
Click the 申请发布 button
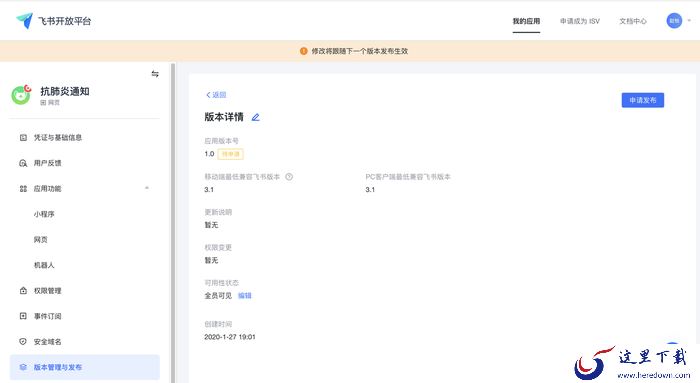click(643, 100)
